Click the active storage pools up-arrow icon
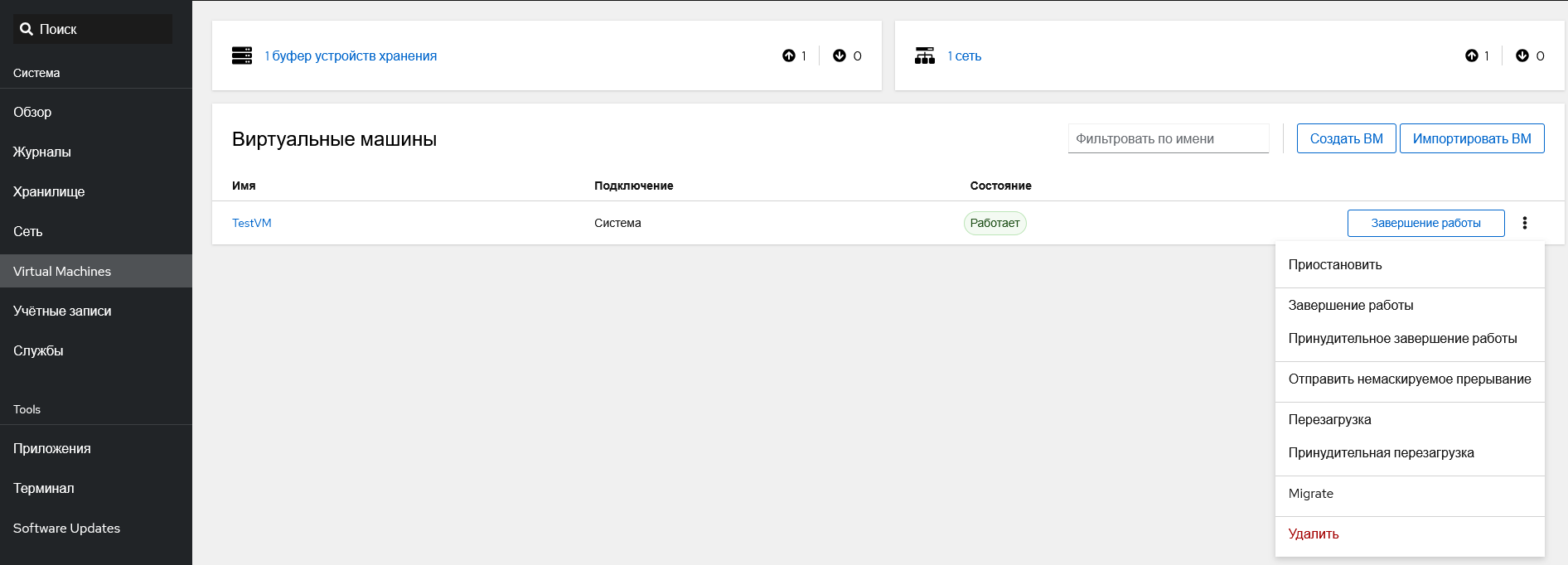1568x565 pixels. coord(788,56)
